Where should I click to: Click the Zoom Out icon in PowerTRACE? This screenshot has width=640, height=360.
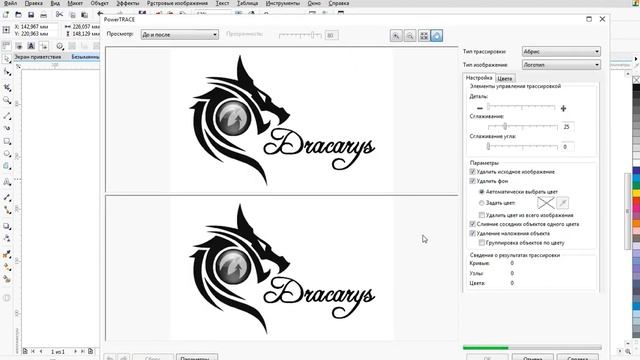410,36
